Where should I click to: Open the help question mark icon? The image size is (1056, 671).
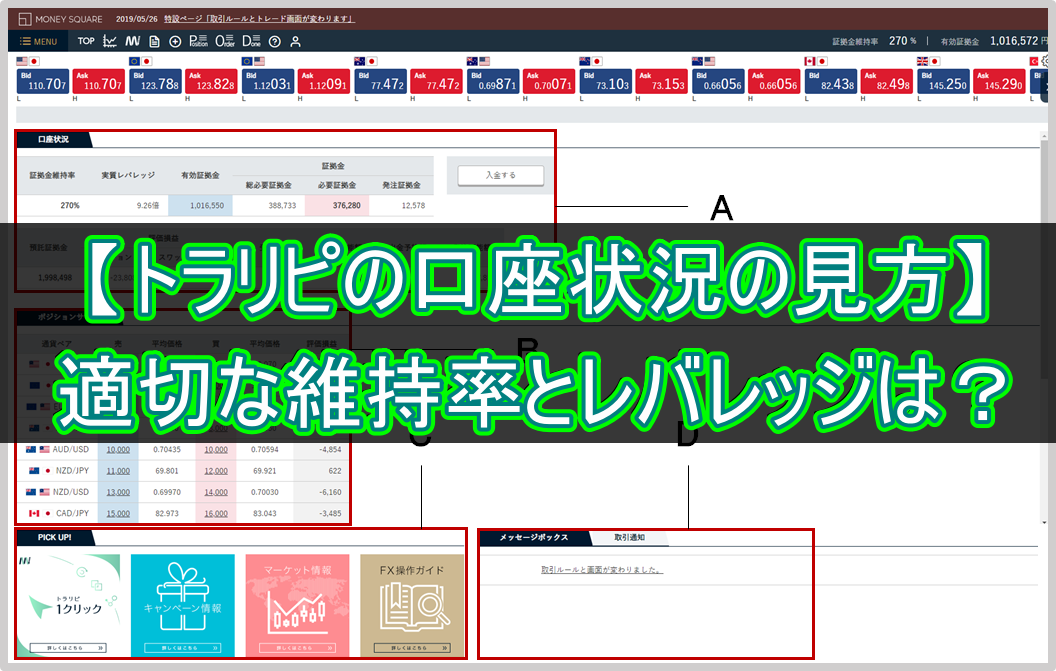coord(275,41)
